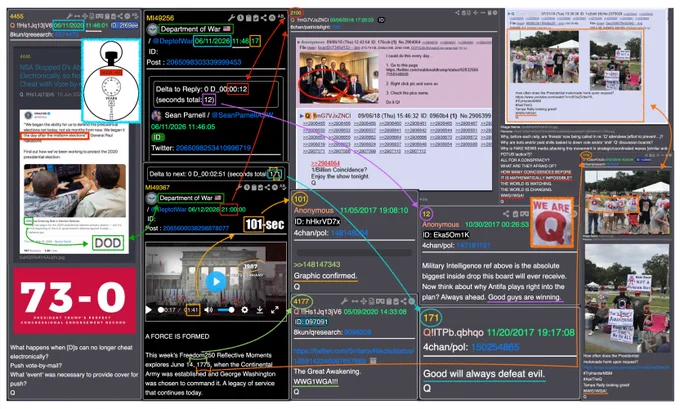The width and height of the screenshot is (680, 409).
Task: Adjust the video volume slider
Action: [x=226, y=310]
